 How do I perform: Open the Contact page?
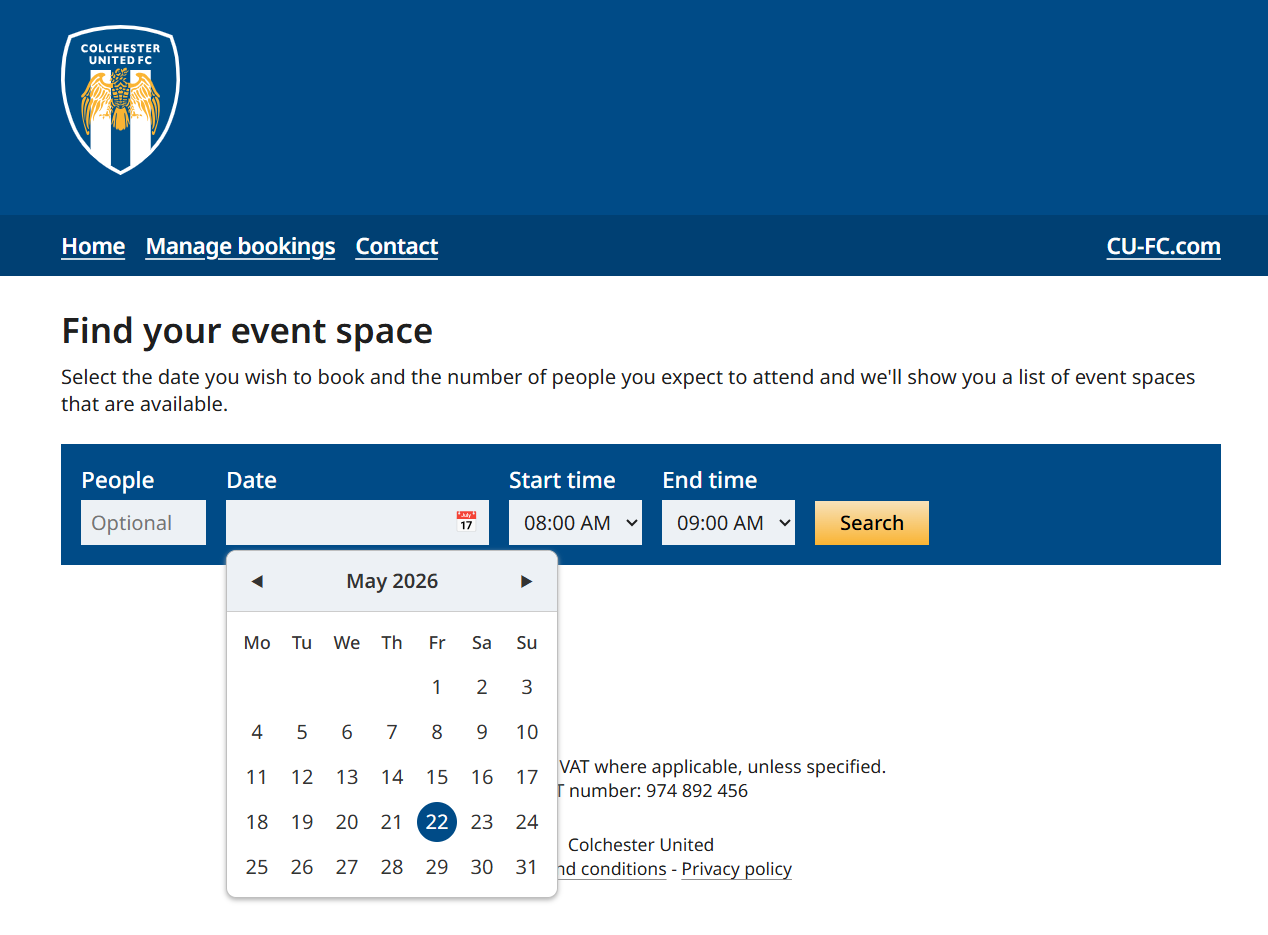[x=397, y=246]
